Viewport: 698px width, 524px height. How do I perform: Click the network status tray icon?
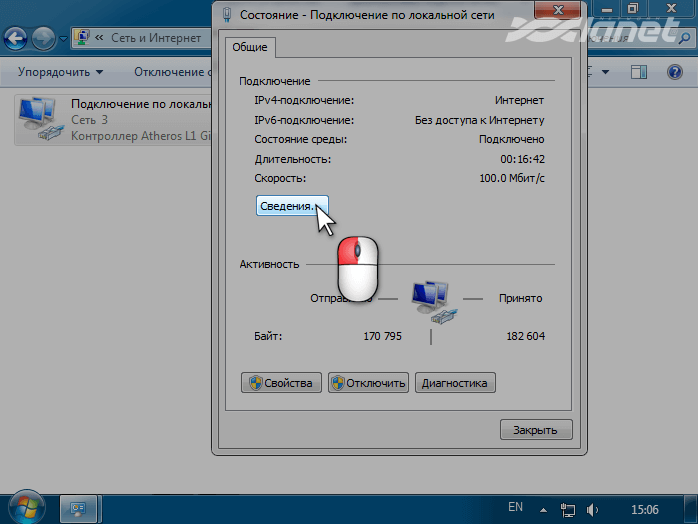[x=570, y=508]
